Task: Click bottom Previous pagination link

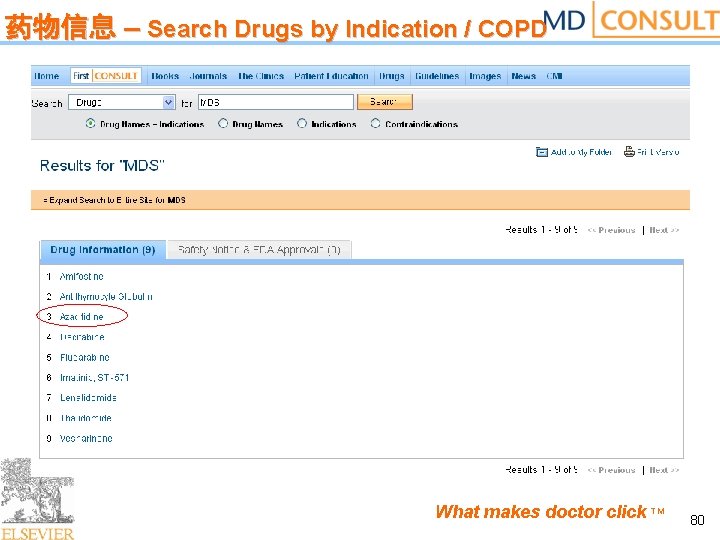Action: (611, 470)
